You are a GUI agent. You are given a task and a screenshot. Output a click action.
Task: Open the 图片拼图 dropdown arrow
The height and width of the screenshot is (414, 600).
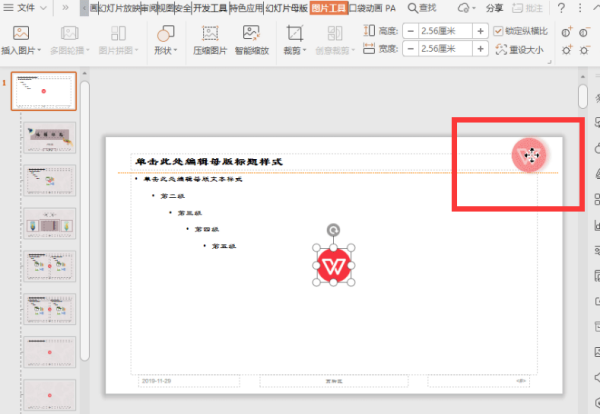tap(136, 50)
